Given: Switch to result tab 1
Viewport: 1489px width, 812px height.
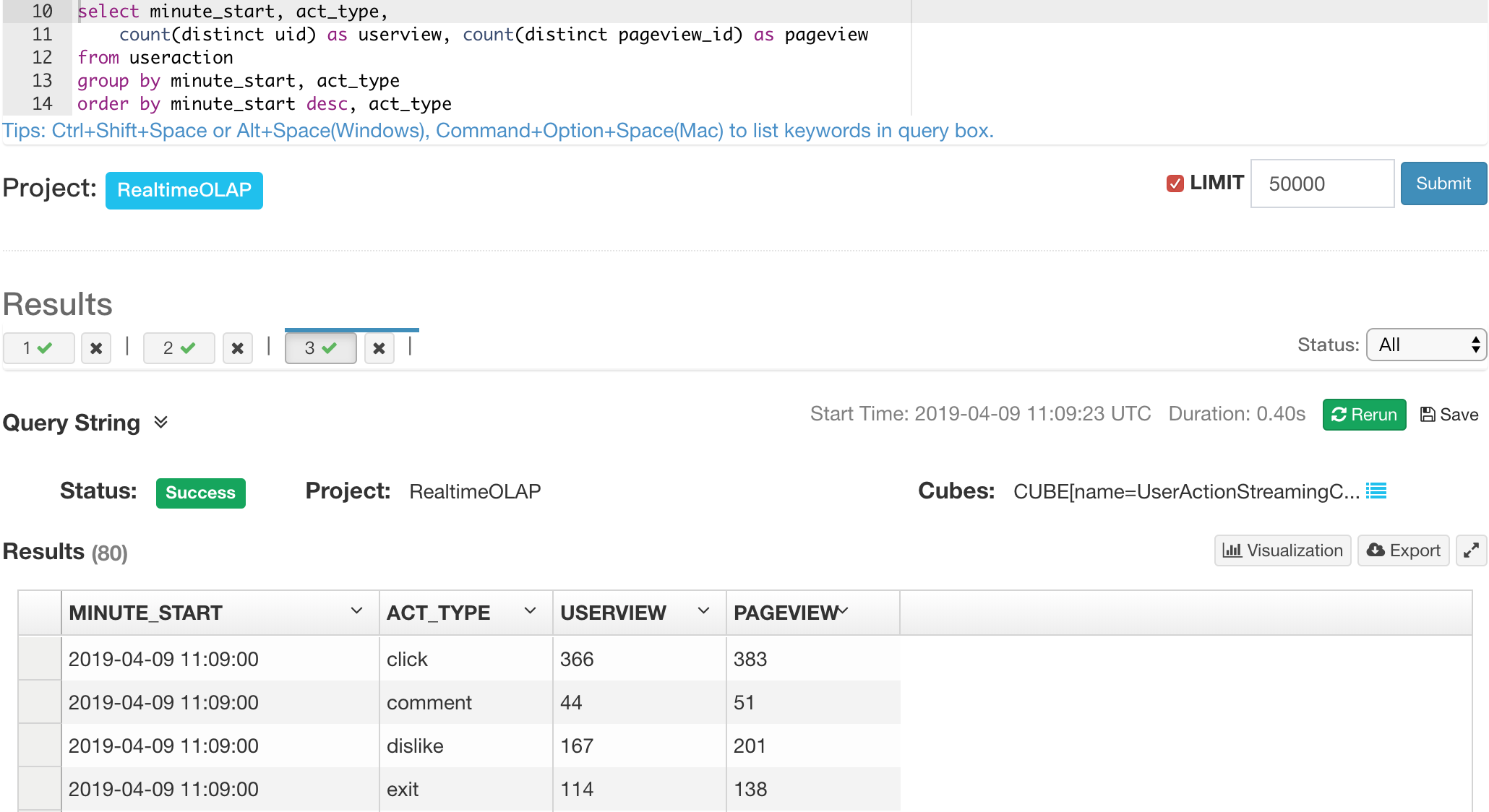Looking at the screenshot, I should pyautogui.click(x=38, y=349).
